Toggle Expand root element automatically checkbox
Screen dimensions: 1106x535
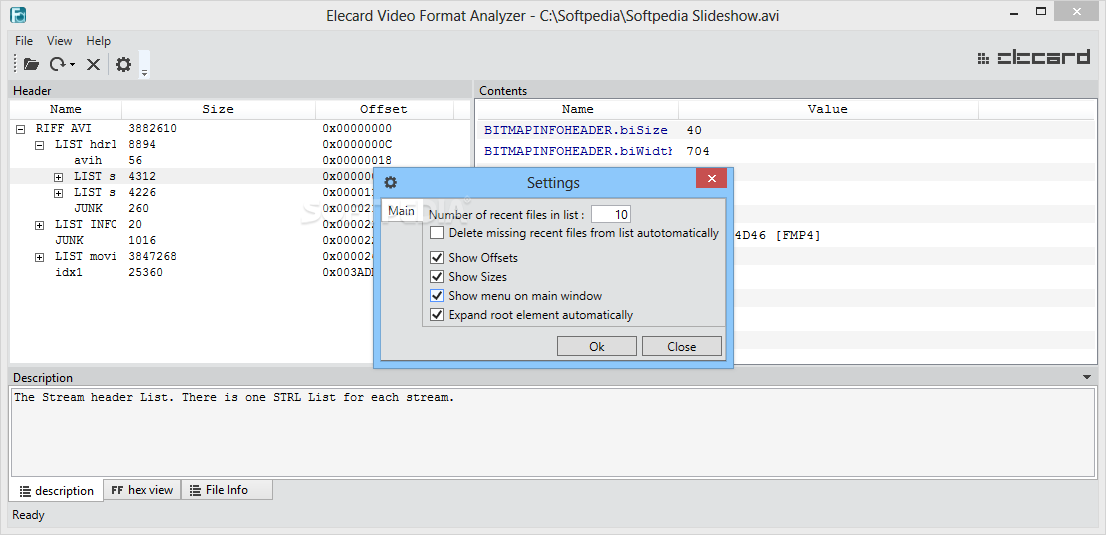pos(437,315)
